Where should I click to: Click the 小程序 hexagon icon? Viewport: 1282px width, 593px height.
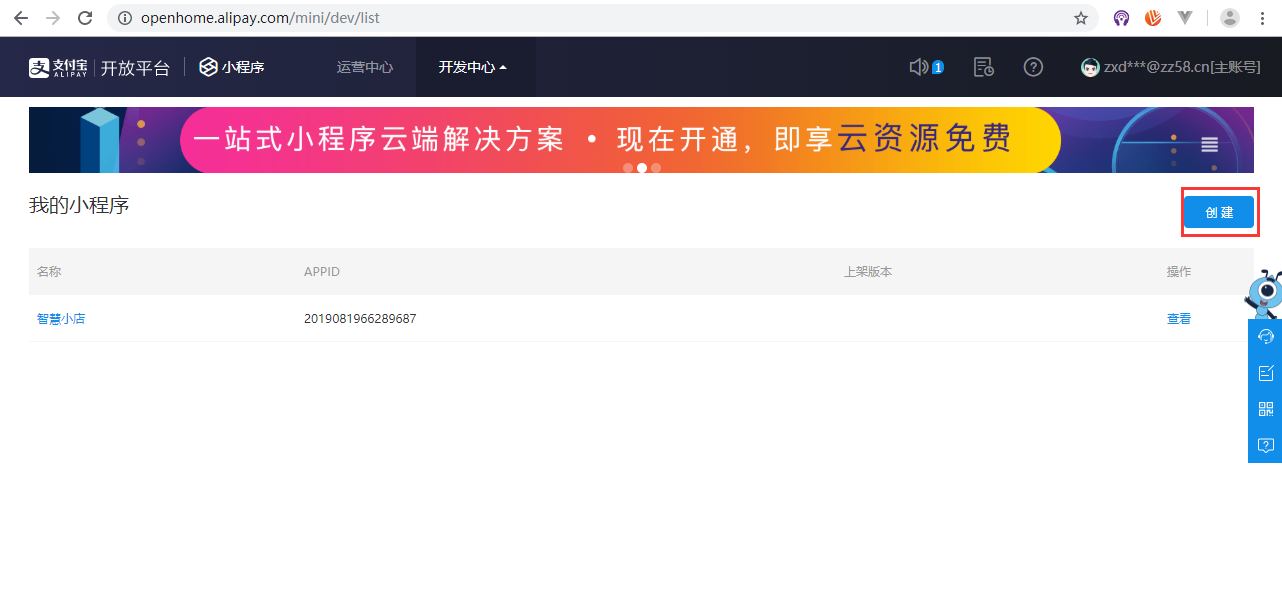207,67
